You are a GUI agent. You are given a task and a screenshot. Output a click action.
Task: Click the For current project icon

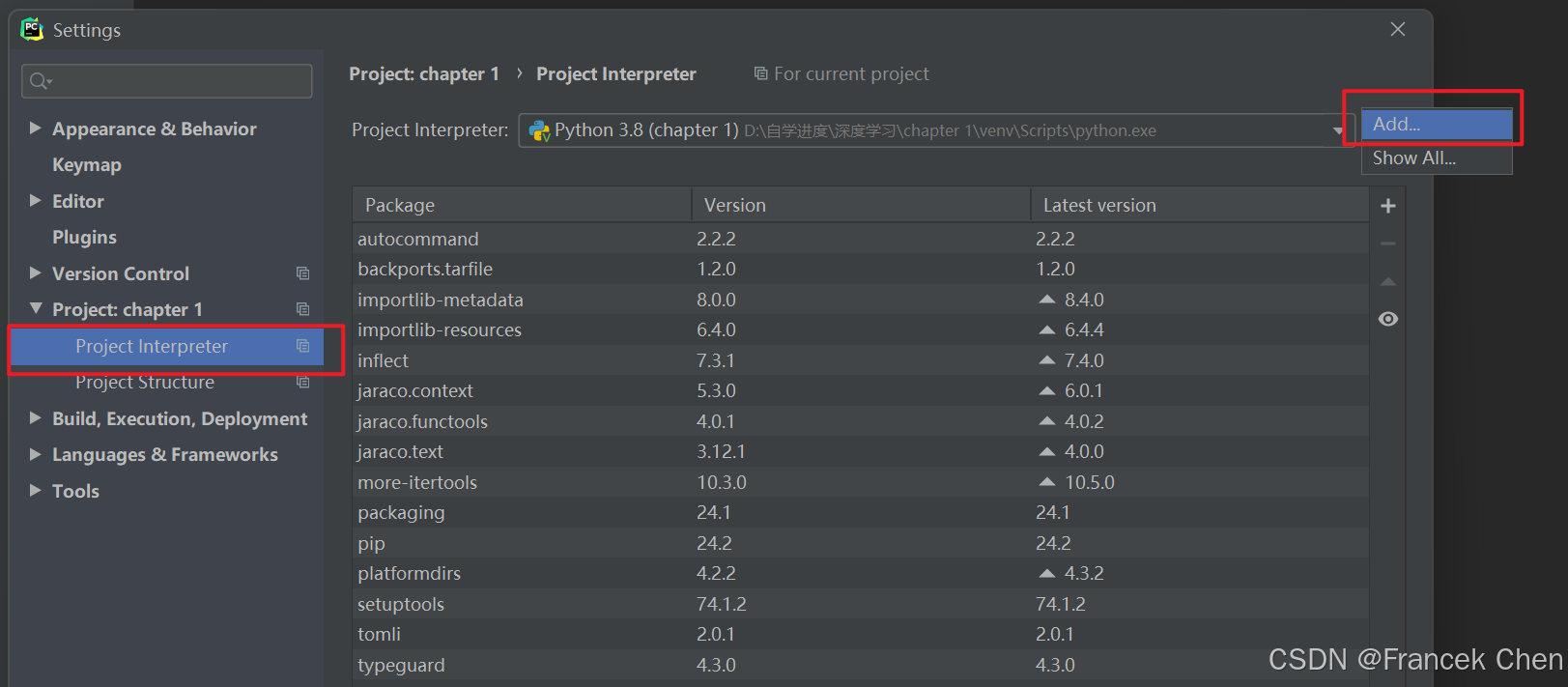point(761,73)
